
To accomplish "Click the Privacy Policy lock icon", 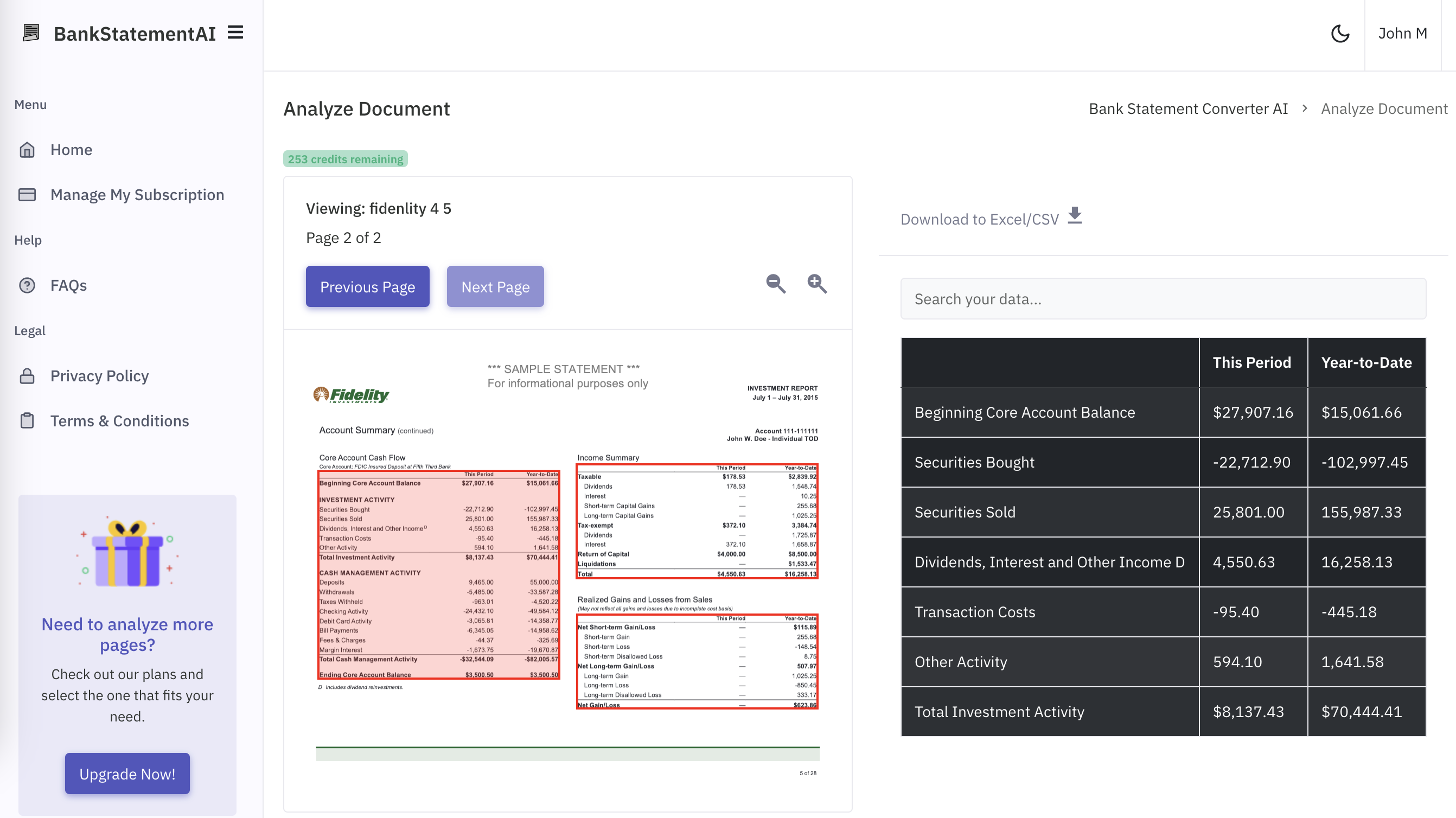I will 27,376.
